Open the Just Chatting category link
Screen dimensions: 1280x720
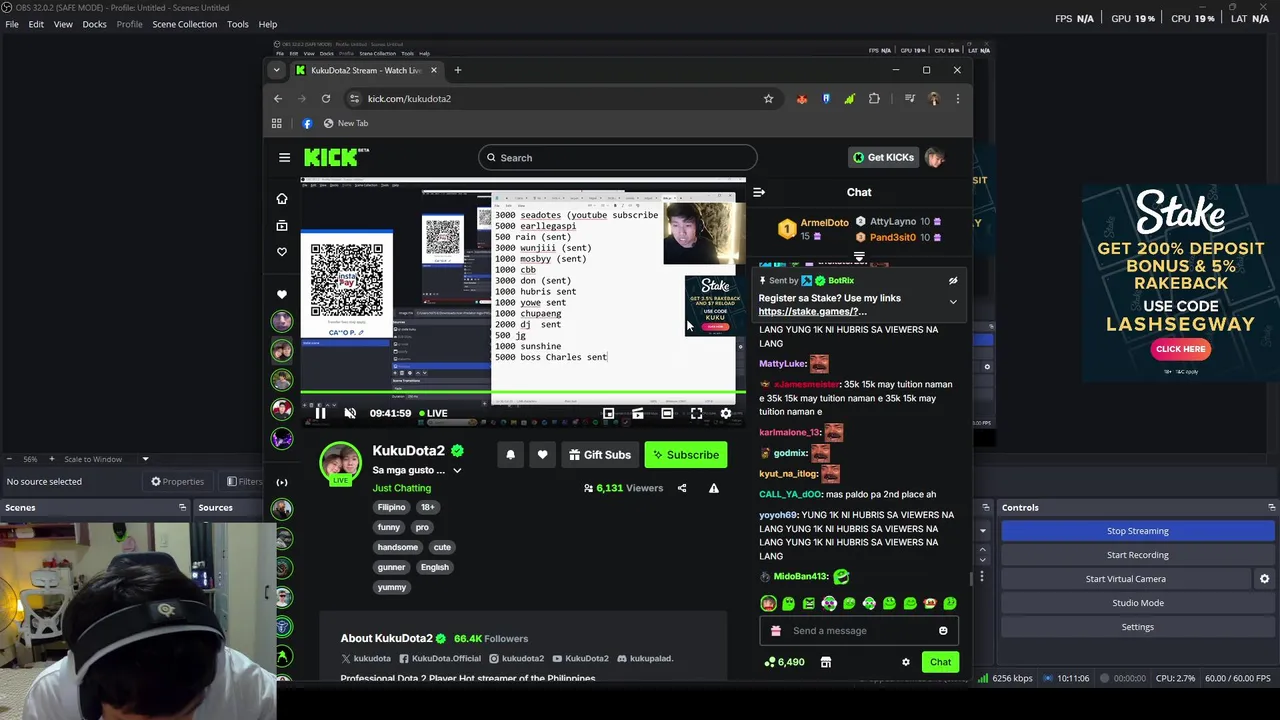tap(402, 488)
